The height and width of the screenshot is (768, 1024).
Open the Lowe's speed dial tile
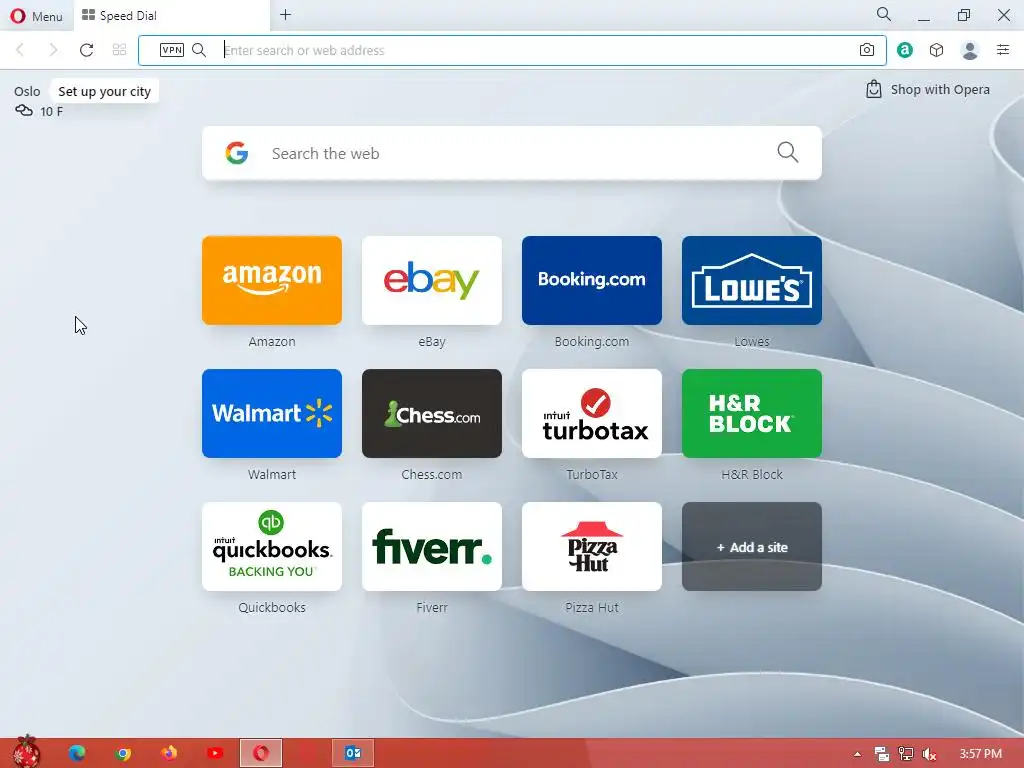(752, 280)
